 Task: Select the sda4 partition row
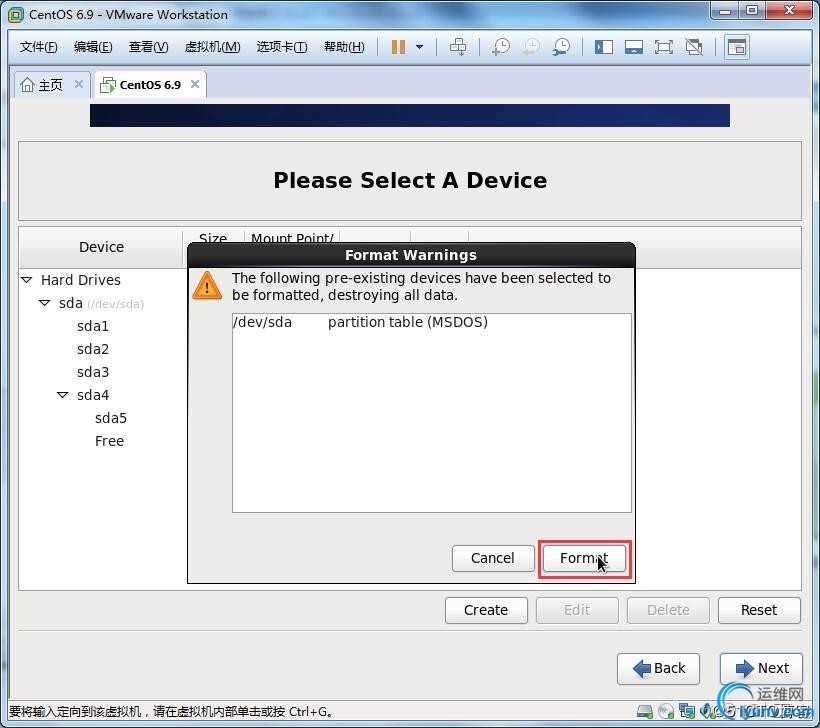point(93,395)
